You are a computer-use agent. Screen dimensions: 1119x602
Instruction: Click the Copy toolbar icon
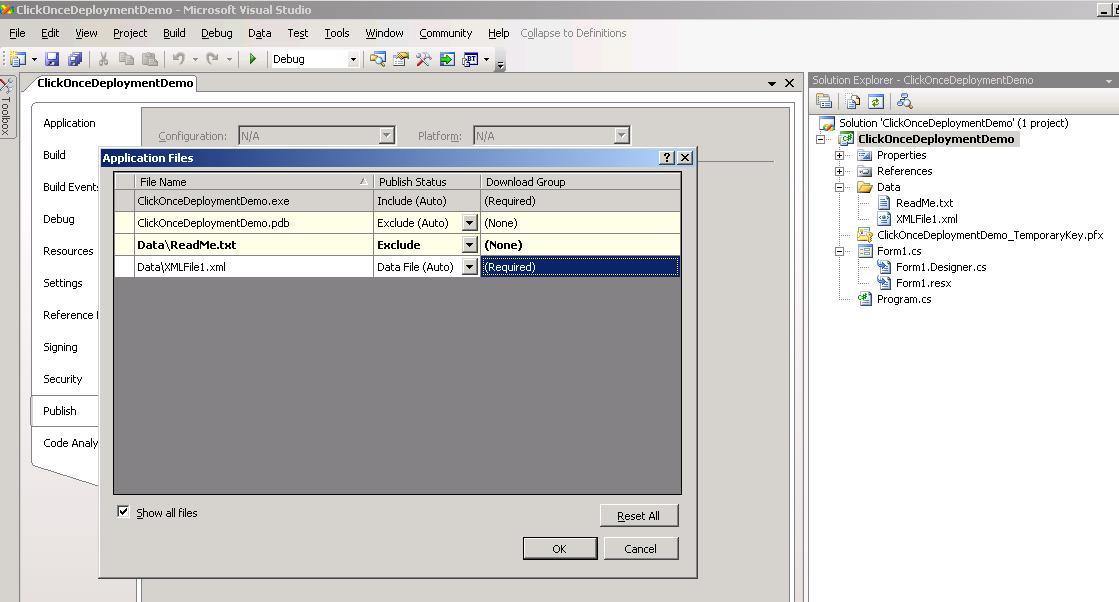point(126,59)
